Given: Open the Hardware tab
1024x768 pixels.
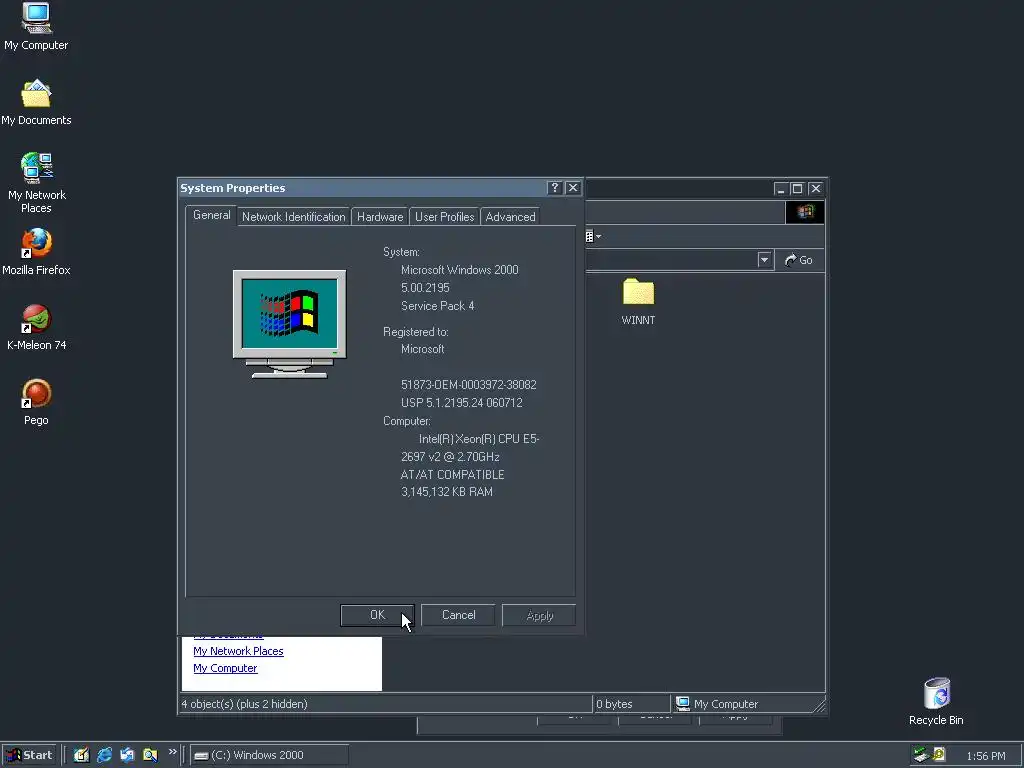Looking at the screenshot, I should pyautogui.click(x=380, y=217).
